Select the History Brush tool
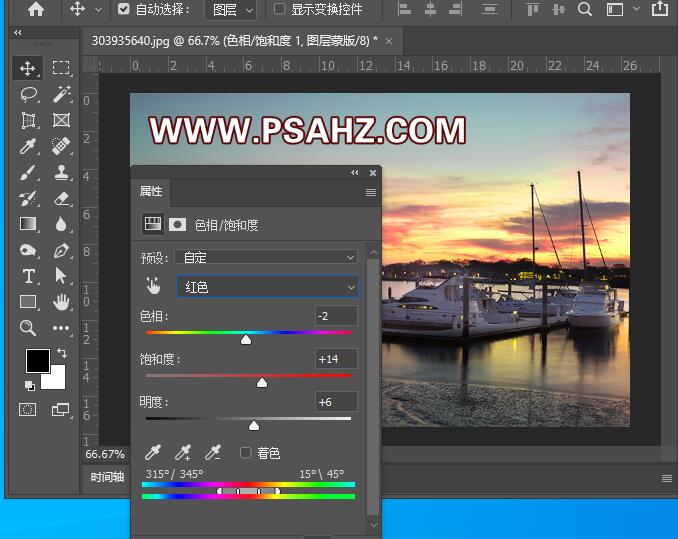This screenshot has height=539, width=678. (x=28, y=198)
